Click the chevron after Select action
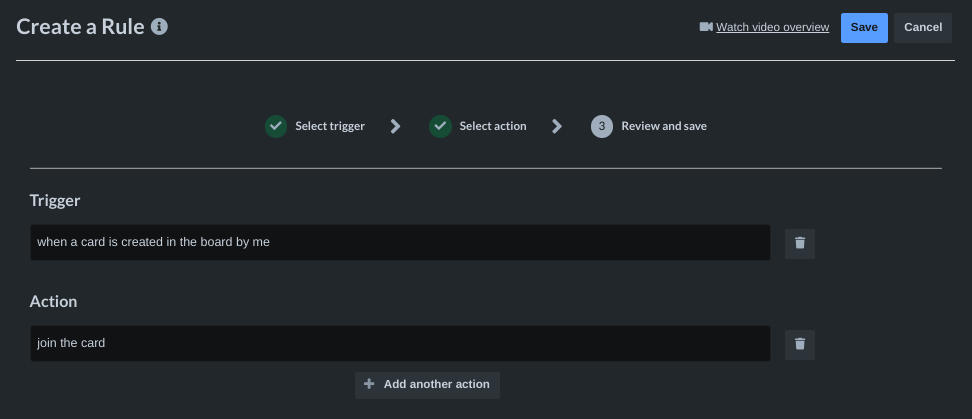972x419 pixels. pos(557,126)
